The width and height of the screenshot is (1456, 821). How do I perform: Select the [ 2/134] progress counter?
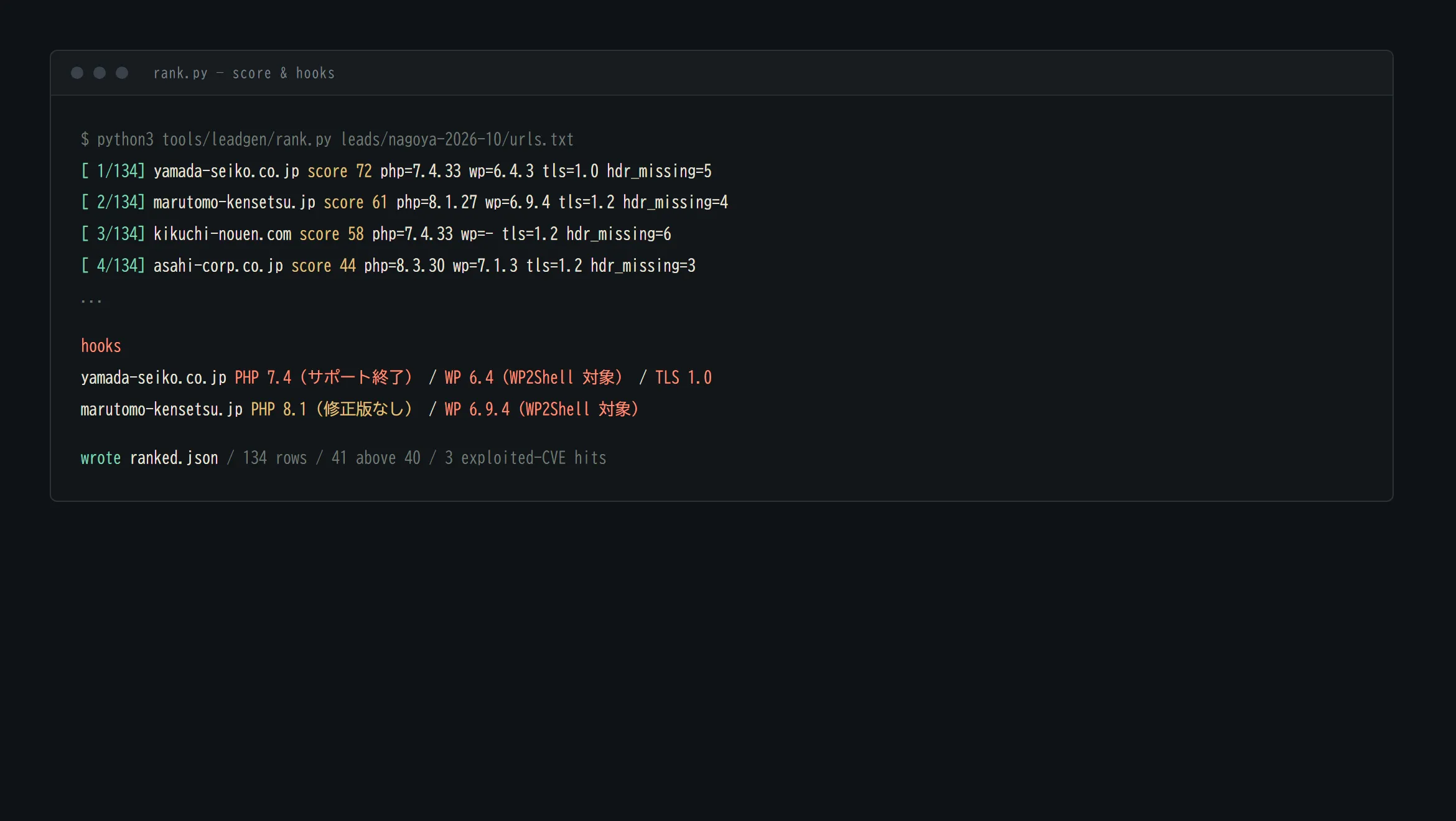113,202
